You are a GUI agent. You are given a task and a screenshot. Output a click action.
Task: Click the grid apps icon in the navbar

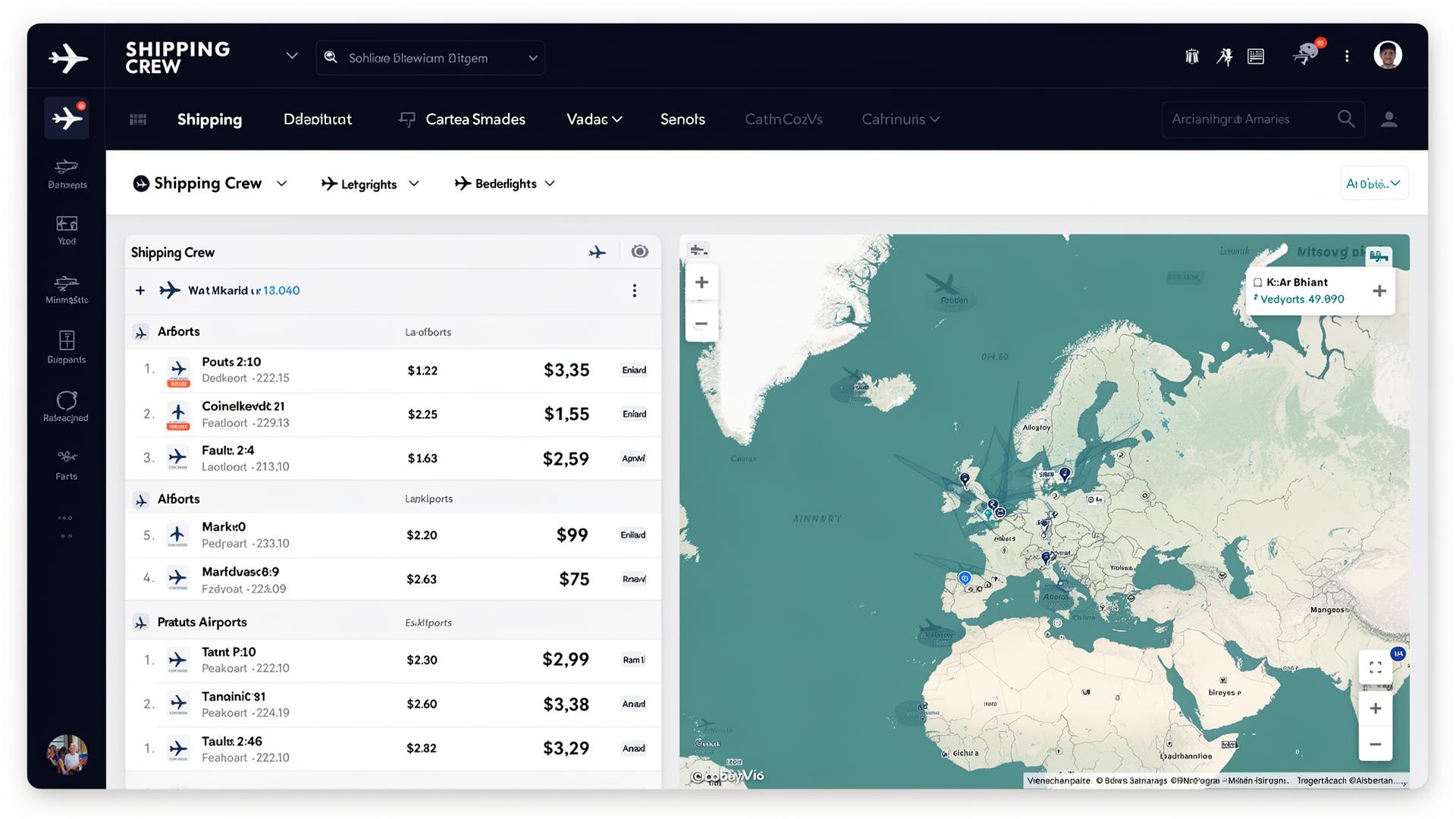coord(138,119)
